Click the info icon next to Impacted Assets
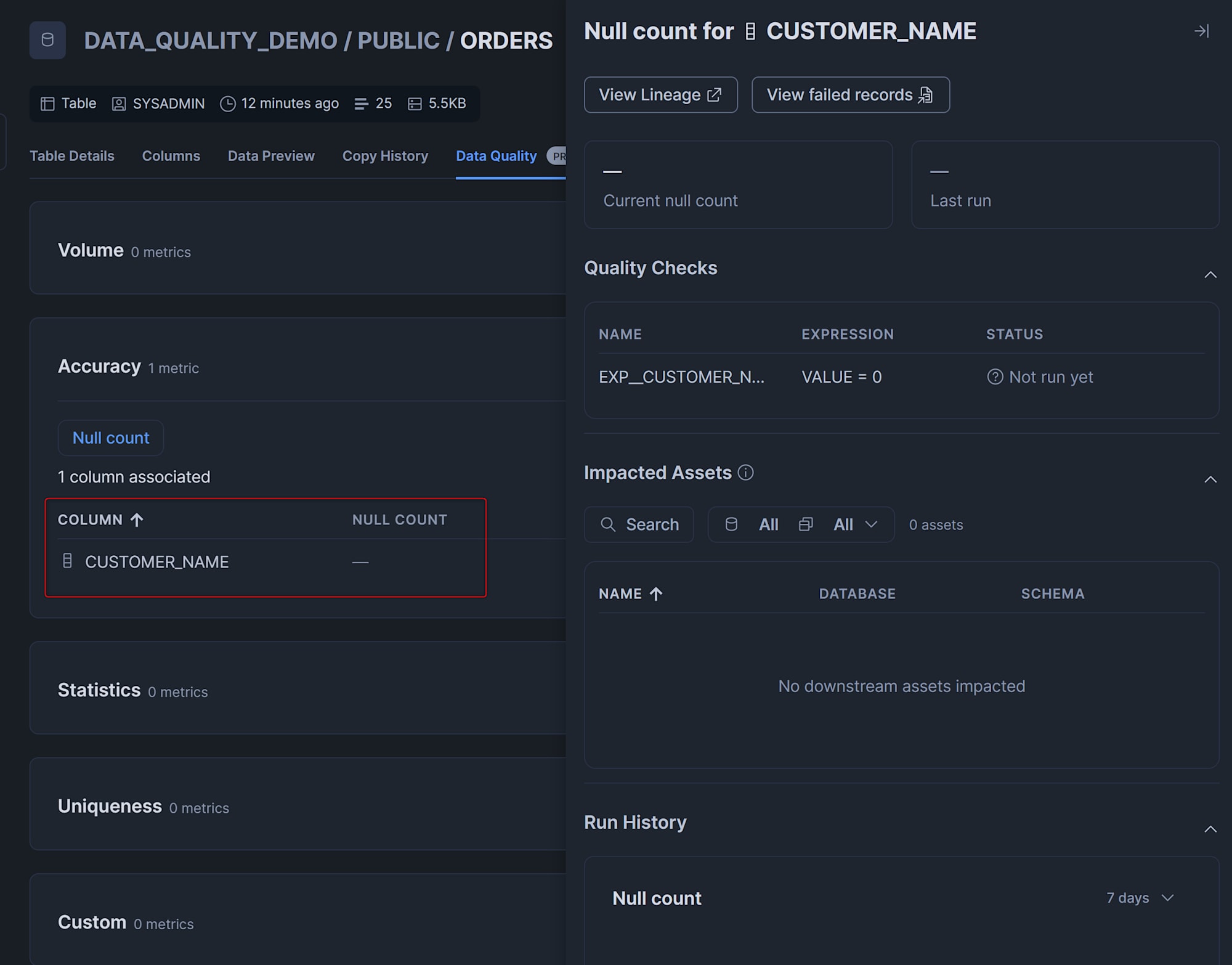The width and height of the screenshot is (1232, 965). 745,473
